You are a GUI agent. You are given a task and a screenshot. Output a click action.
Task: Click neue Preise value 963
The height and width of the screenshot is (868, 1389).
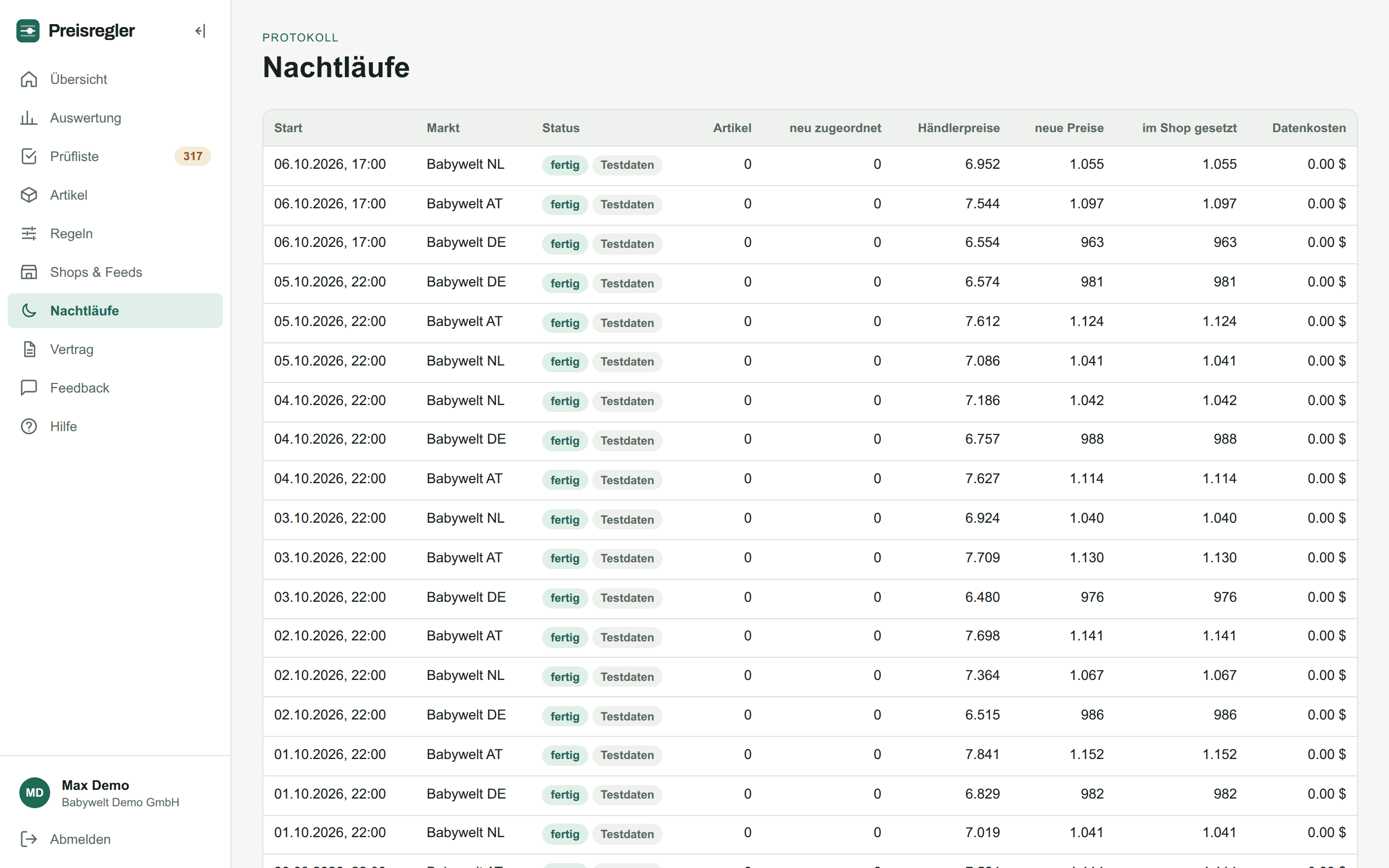click(1092, 242)
